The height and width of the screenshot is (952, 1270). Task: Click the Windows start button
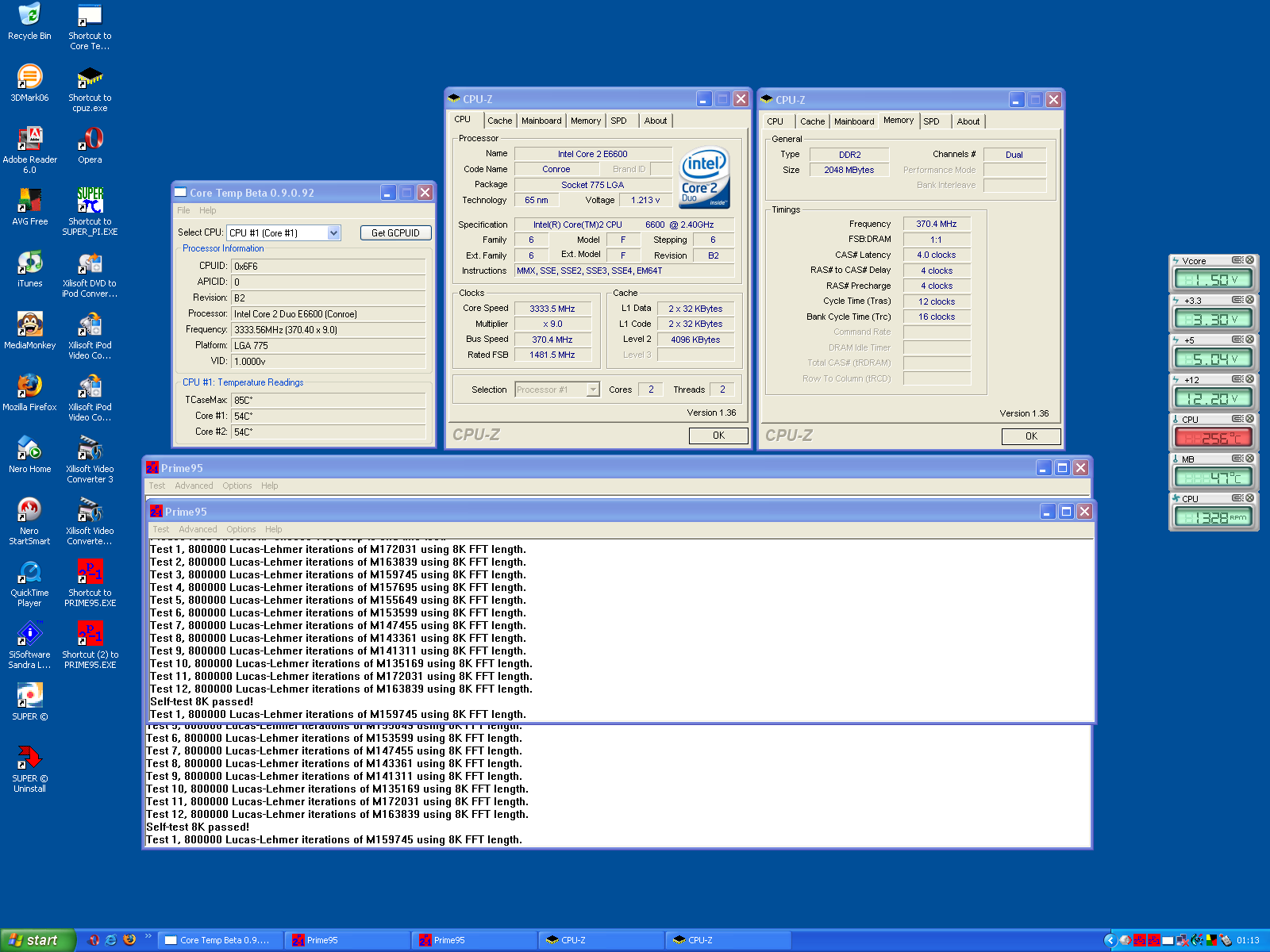pos(37,940)
